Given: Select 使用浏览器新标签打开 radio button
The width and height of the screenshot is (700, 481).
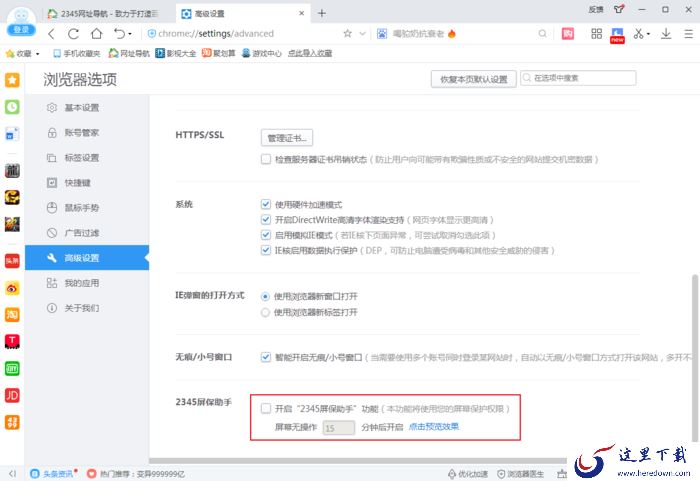Looking at the screenshot, I should tap(265, 312).
